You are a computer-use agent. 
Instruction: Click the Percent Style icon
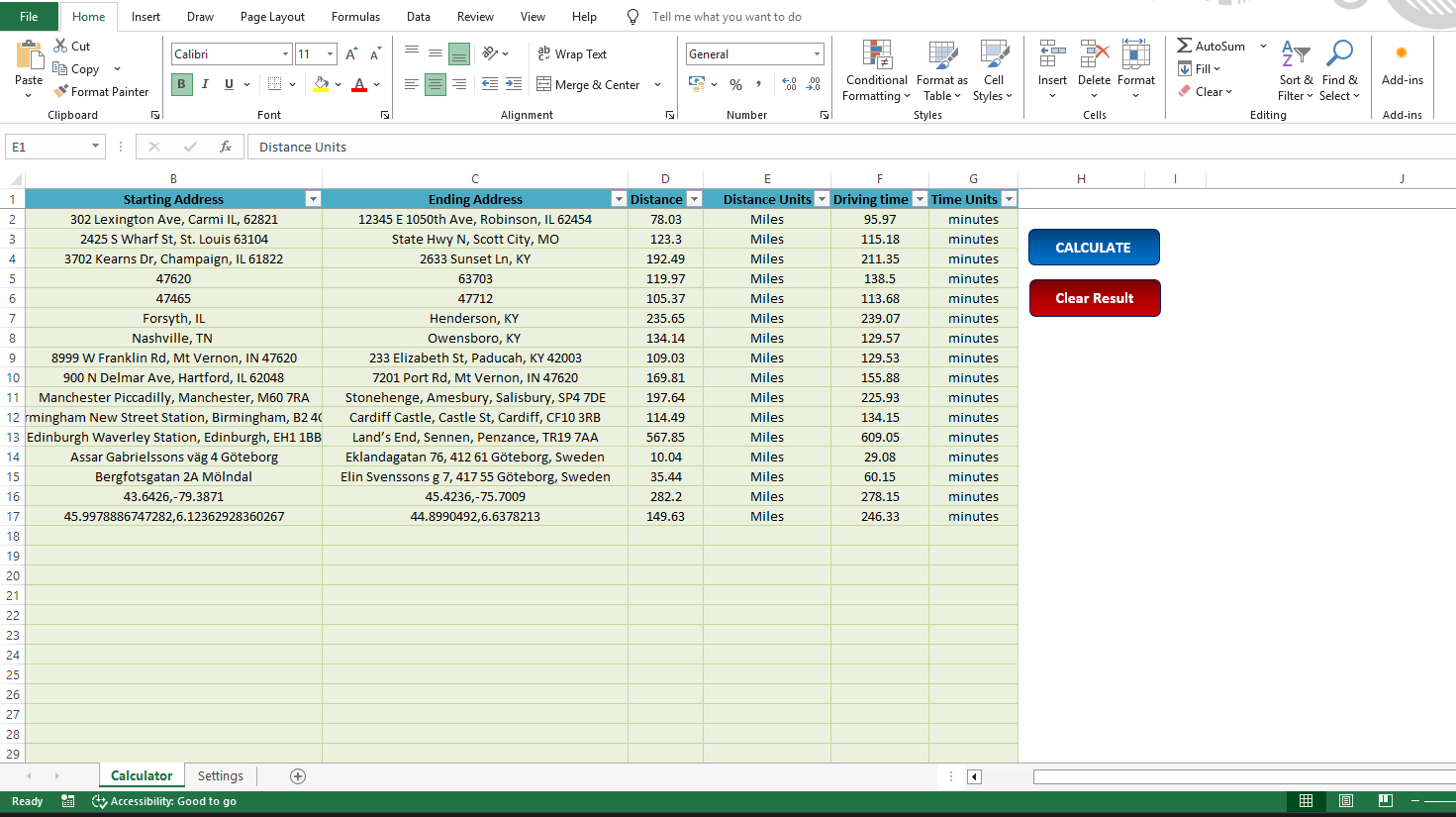click(x=736, y=85)
